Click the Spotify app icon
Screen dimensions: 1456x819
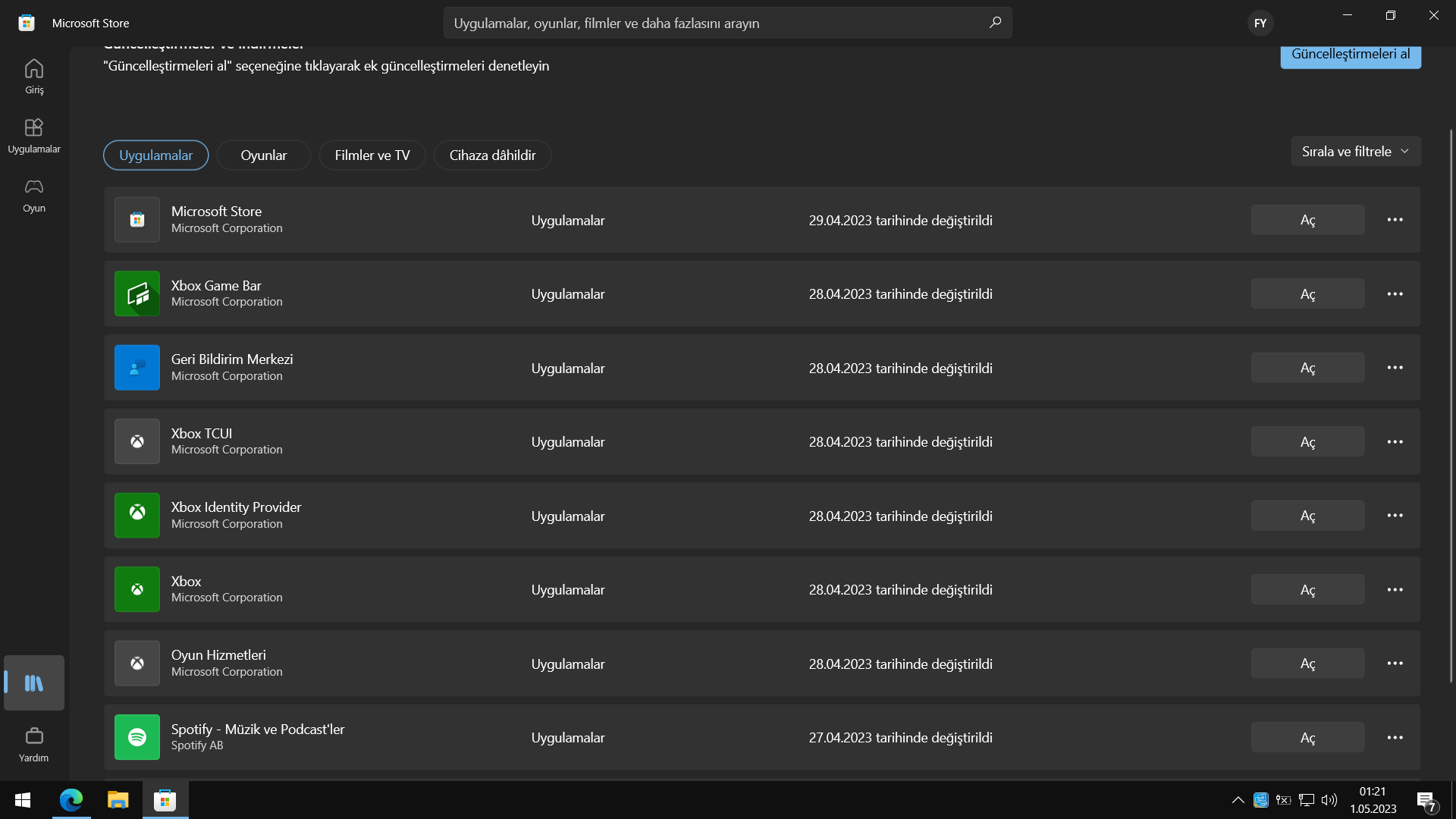point(137,737)
